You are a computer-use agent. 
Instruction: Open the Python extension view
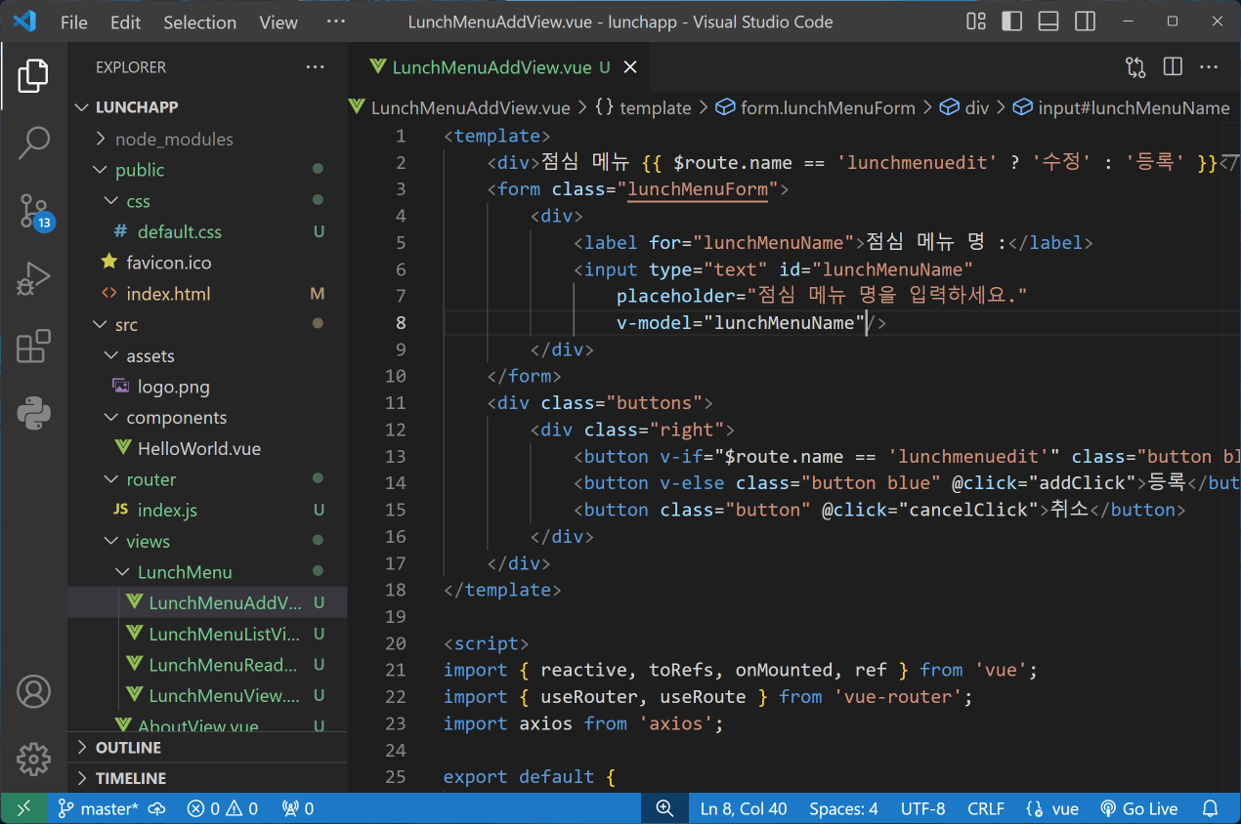coord(33,413)
